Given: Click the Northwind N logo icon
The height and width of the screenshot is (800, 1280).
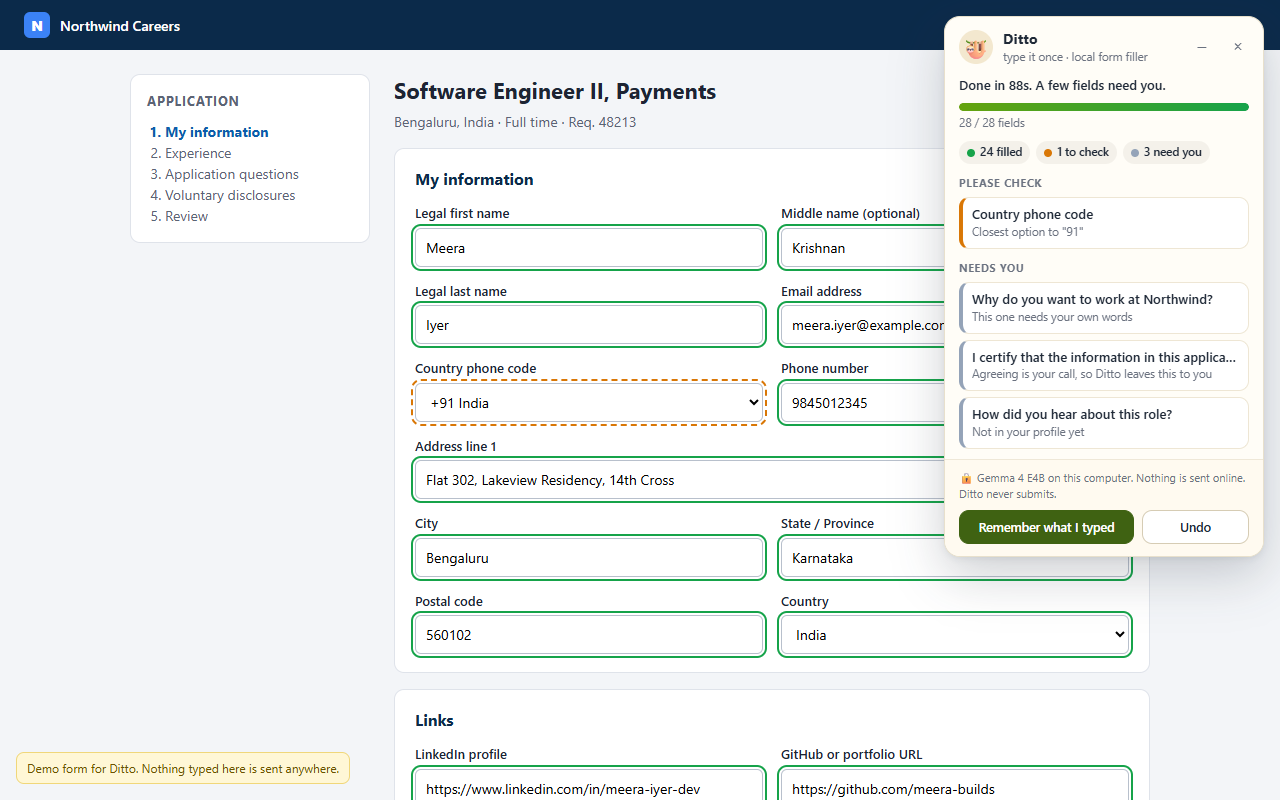Looking at the screenshot, I should click(x=37, y=25).
